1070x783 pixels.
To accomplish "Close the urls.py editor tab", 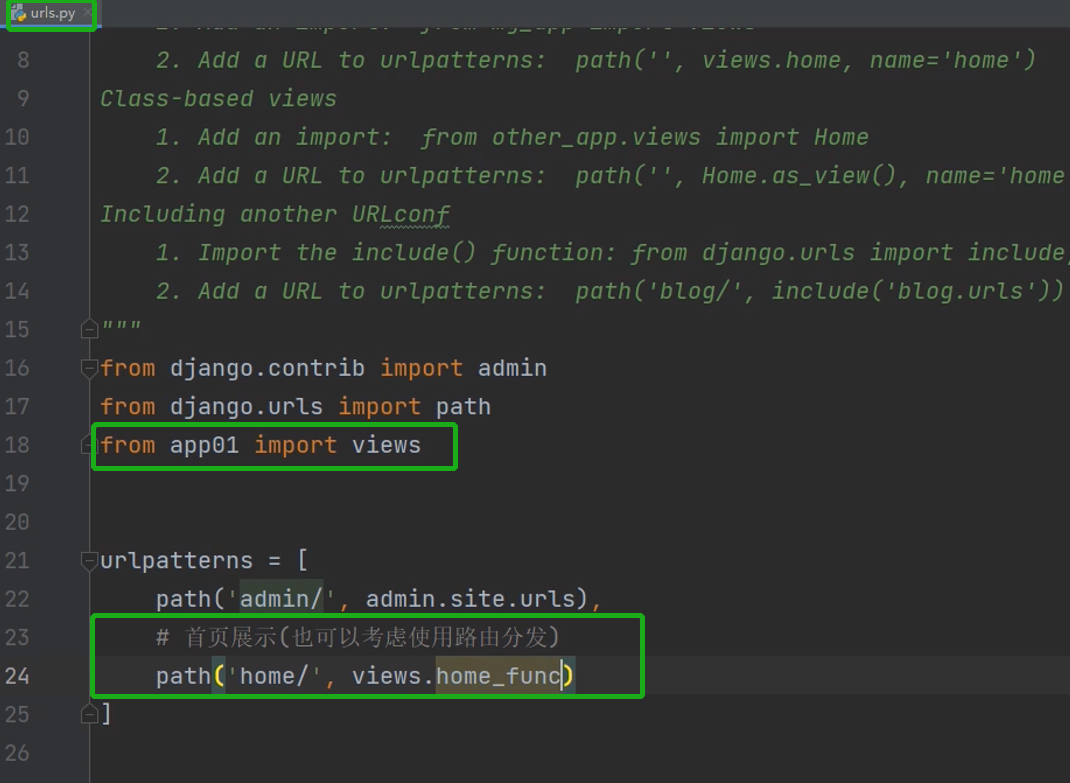I will tap(87, 14).
